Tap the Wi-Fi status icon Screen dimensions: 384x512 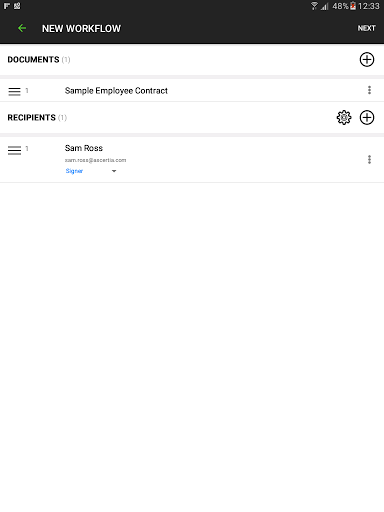click(x=314, y=6)
